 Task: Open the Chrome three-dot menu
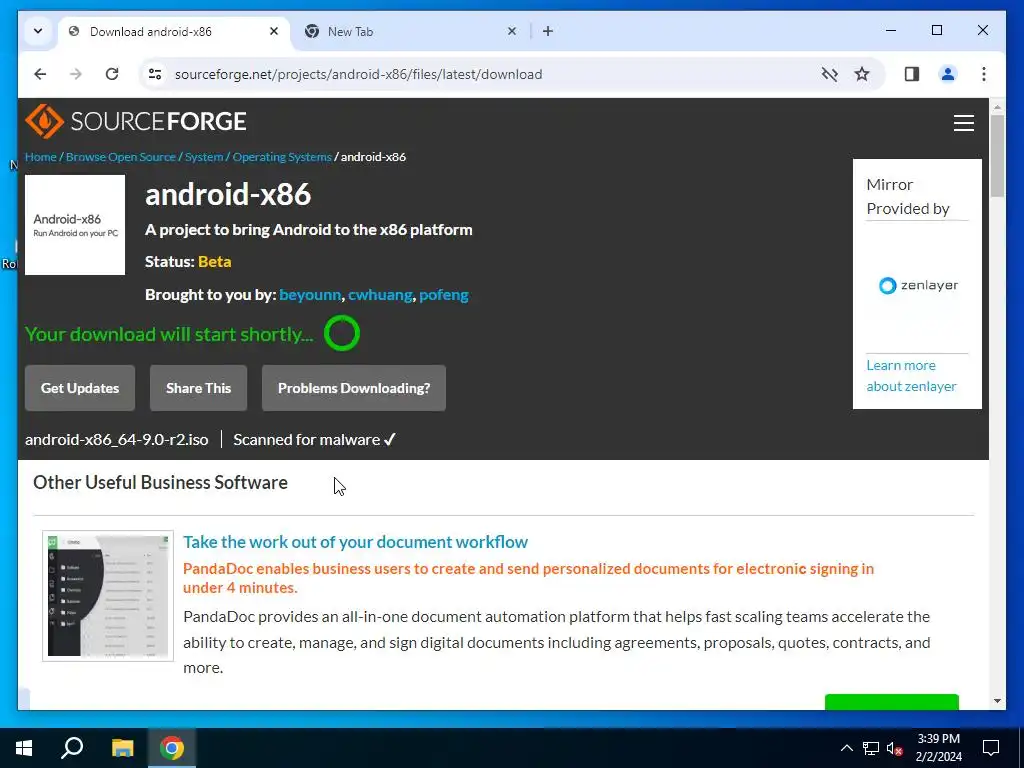(984, 74)
